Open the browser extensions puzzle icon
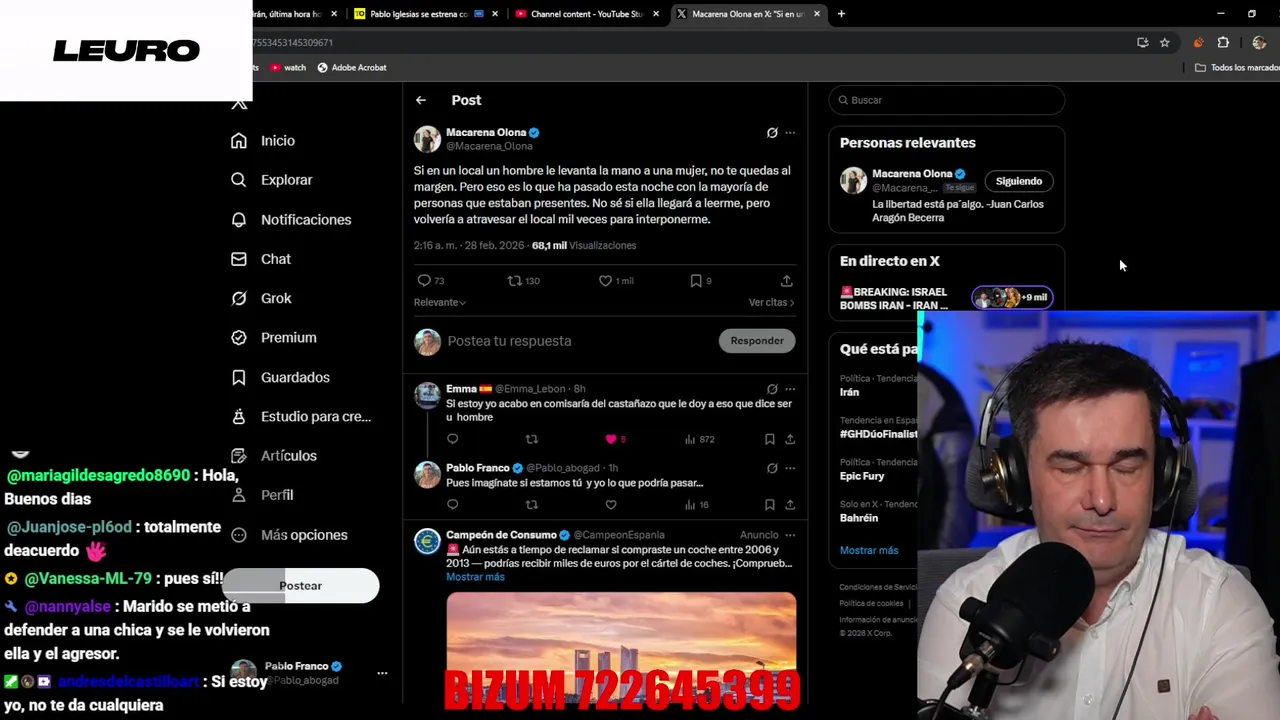1280x720 pixels. click(1223, 43)
